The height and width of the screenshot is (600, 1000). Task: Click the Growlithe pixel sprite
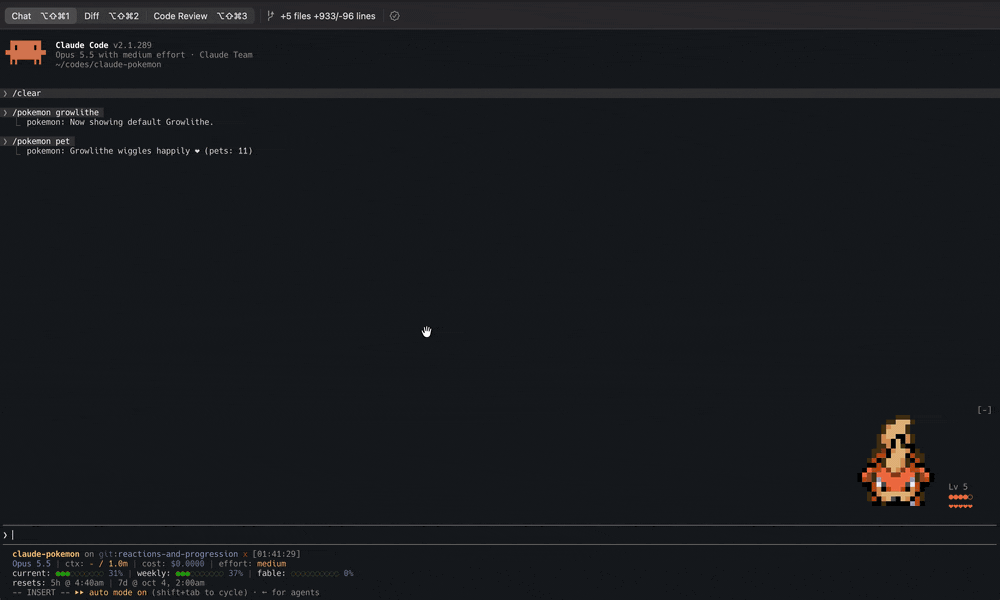click(x=896, y=461)
